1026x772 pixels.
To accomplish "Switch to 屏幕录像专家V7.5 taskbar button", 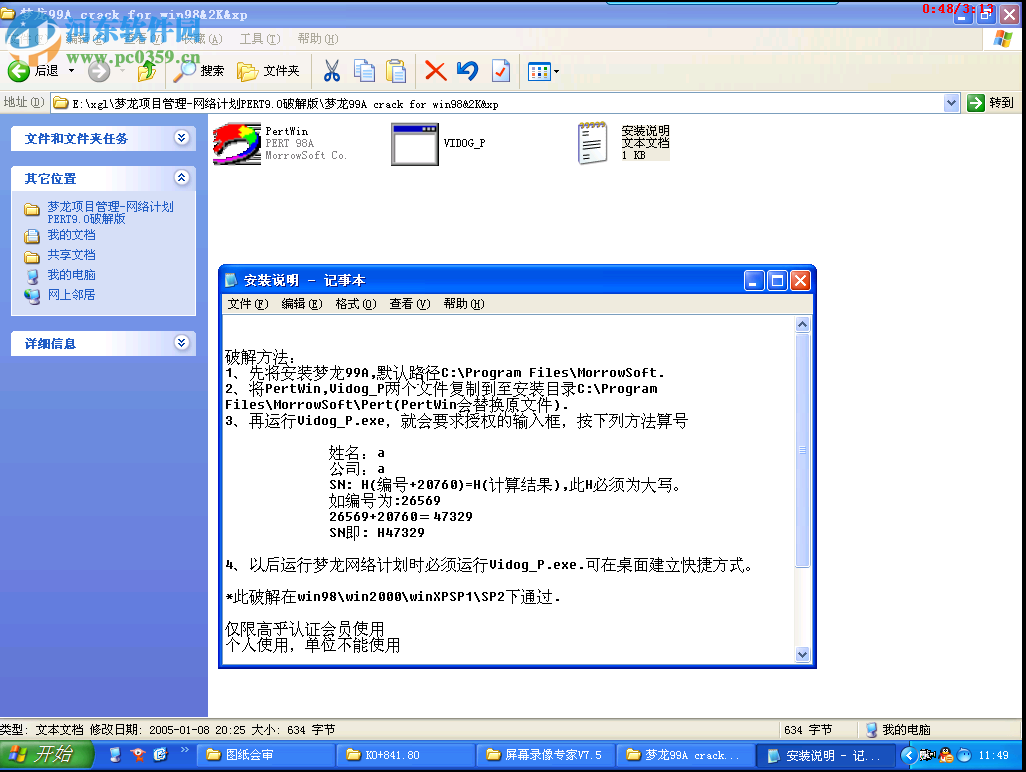I will click(x=548, y=755).
